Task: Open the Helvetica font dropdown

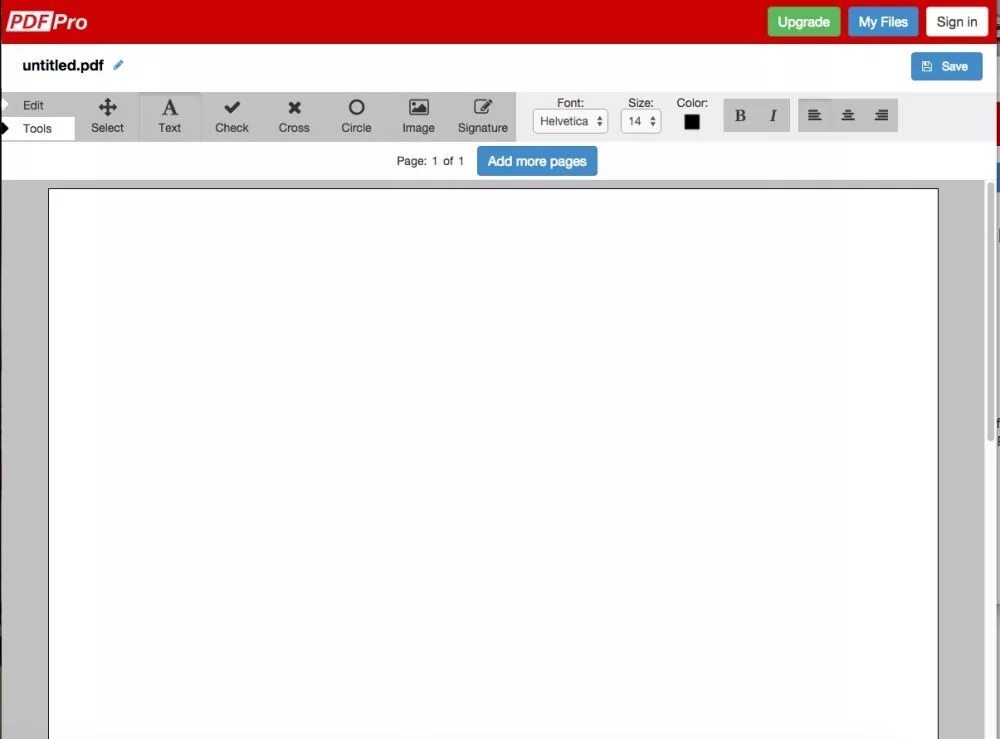Action: 570,121
